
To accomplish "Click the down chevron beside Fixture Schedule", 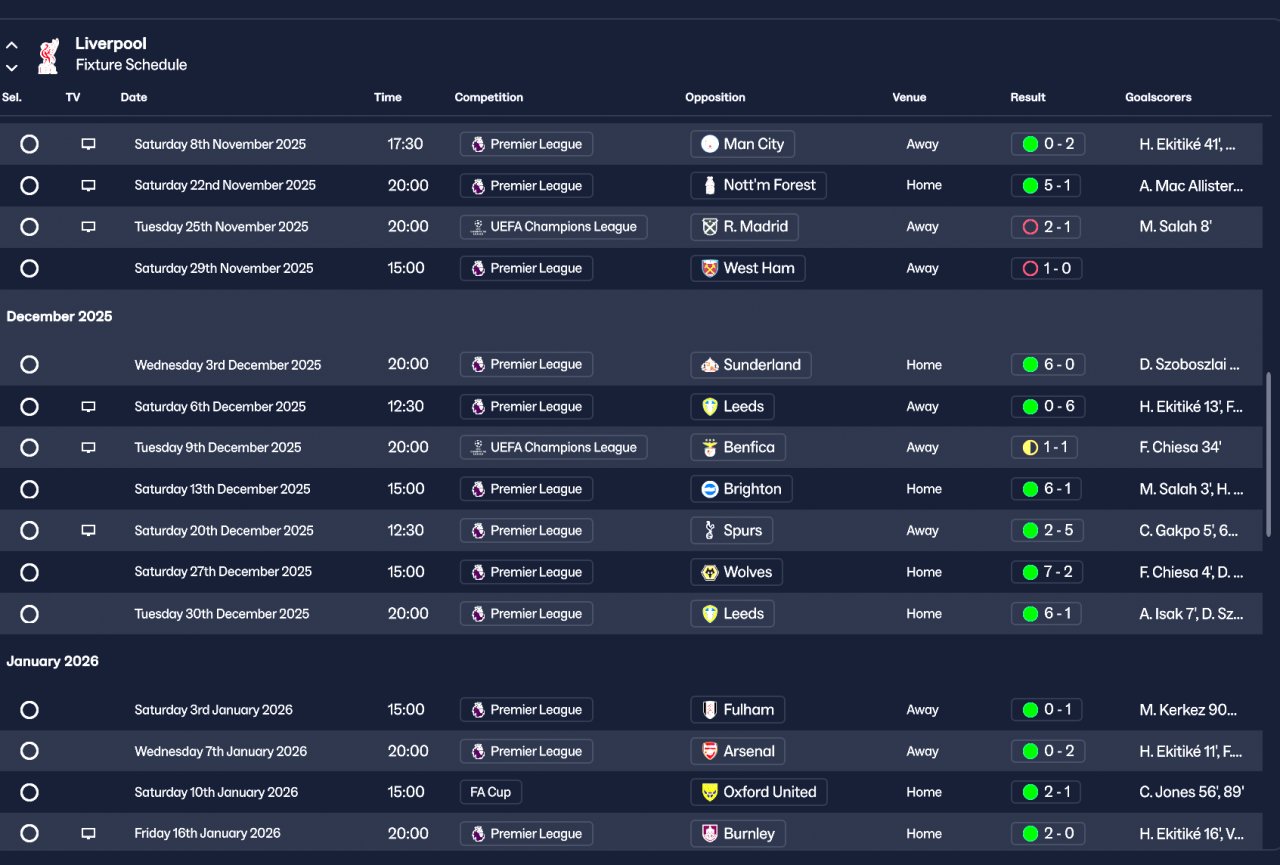I will 12,68.
